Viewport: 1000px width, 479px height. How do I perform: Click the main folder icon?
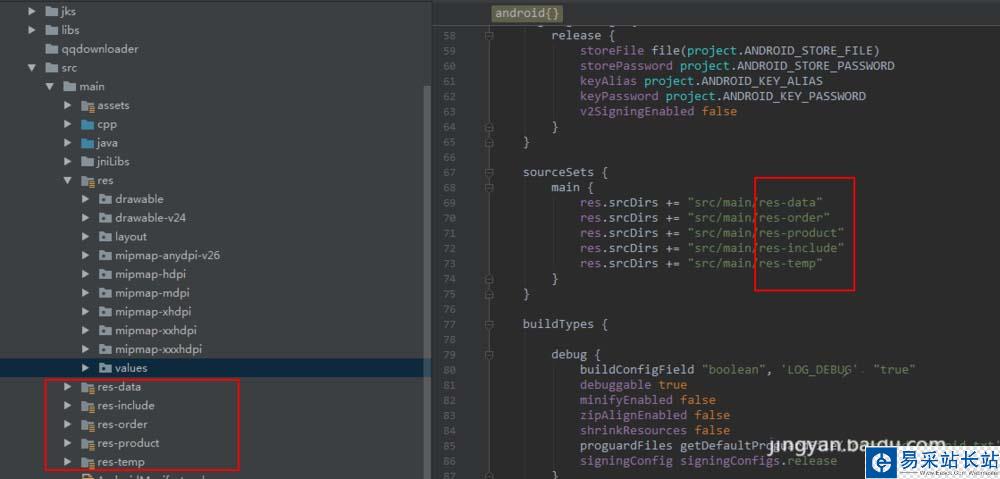[x=70, y=86]
